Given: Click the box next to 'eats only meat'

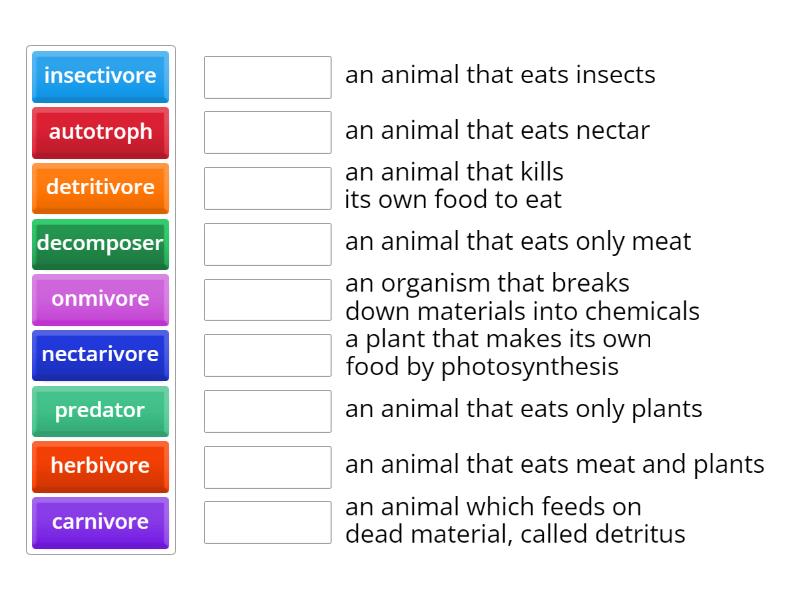Looking at the screenshot, I should click(x=267, y=244).
